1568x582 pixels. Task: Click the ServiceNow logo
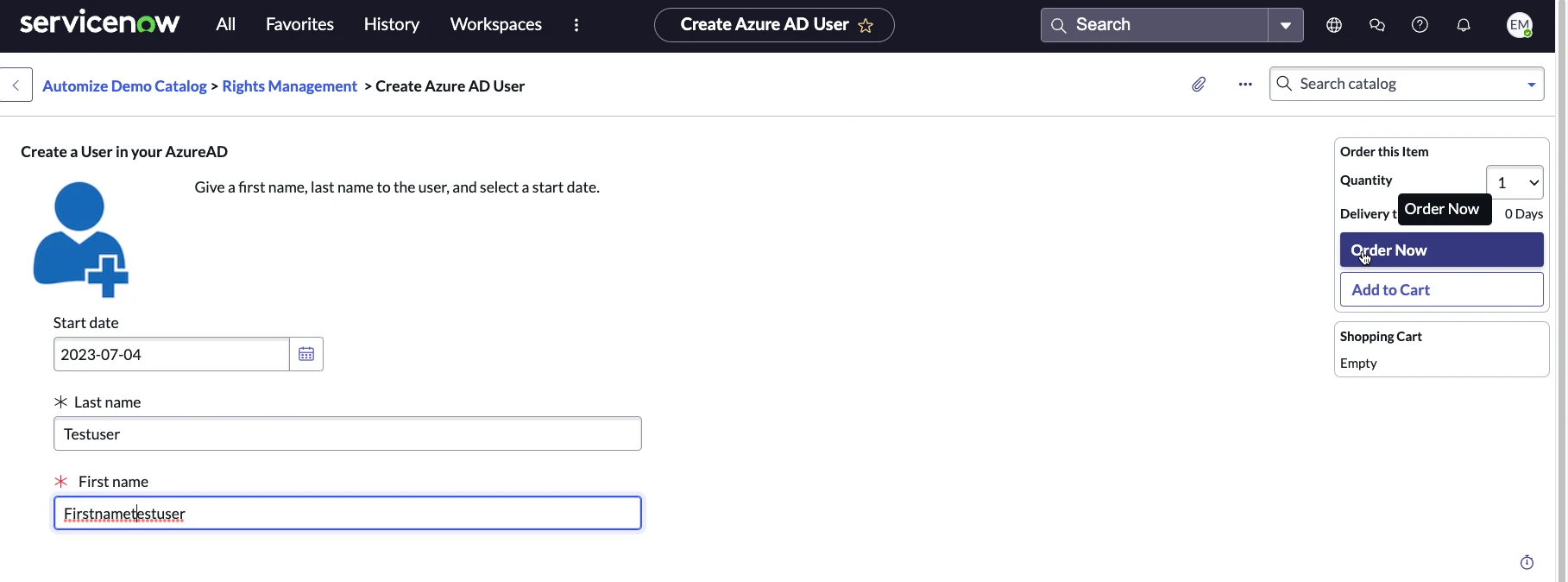coord(99,23)
